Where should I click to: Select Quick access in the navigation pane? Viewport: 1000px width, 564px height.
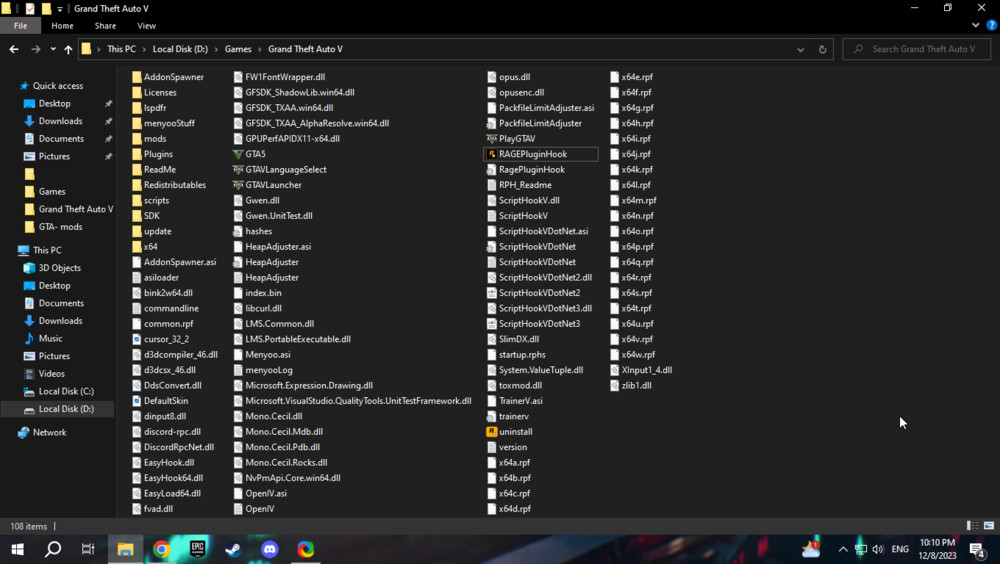coord(58,85)
